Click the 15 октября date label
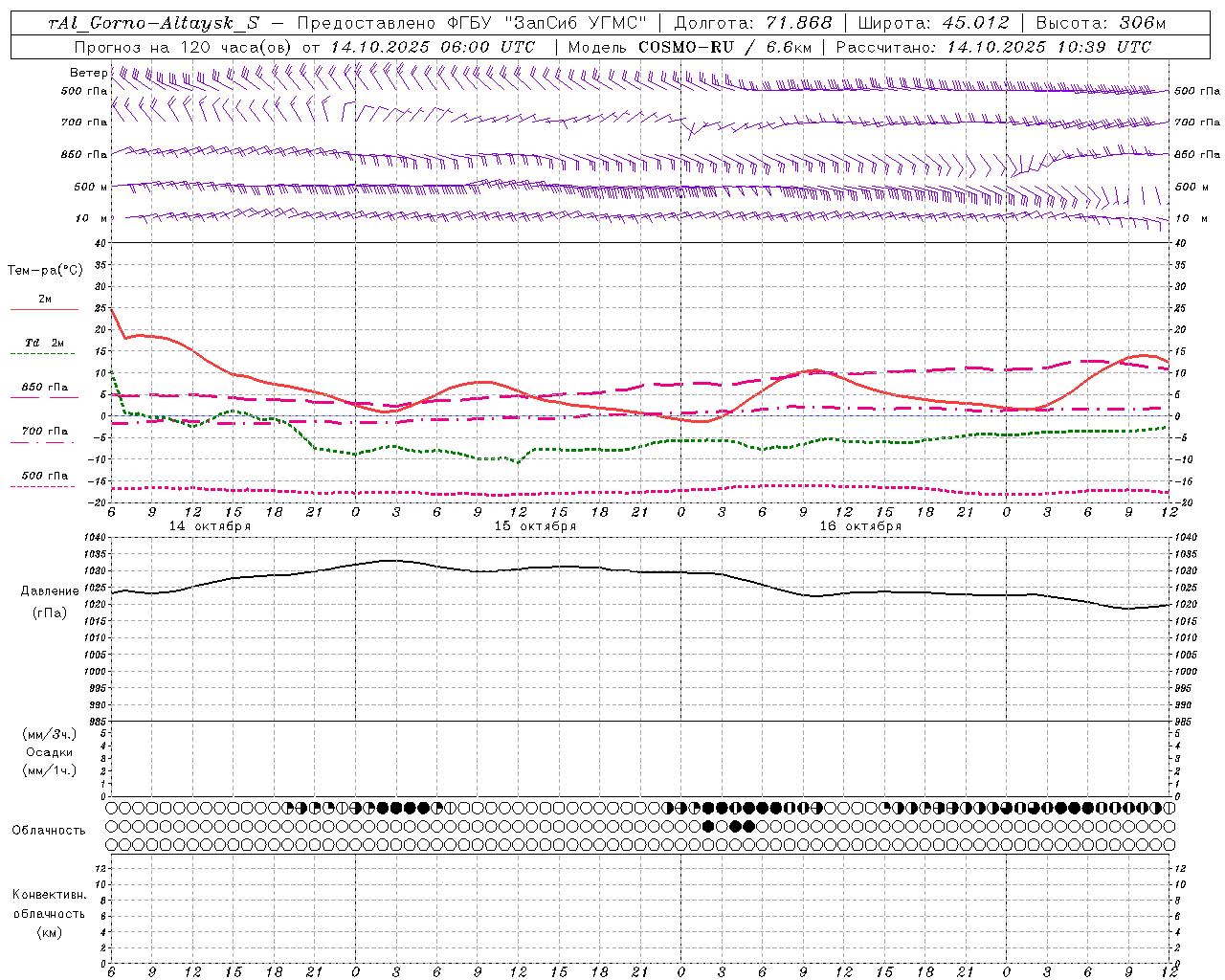 tap(535, 526)
